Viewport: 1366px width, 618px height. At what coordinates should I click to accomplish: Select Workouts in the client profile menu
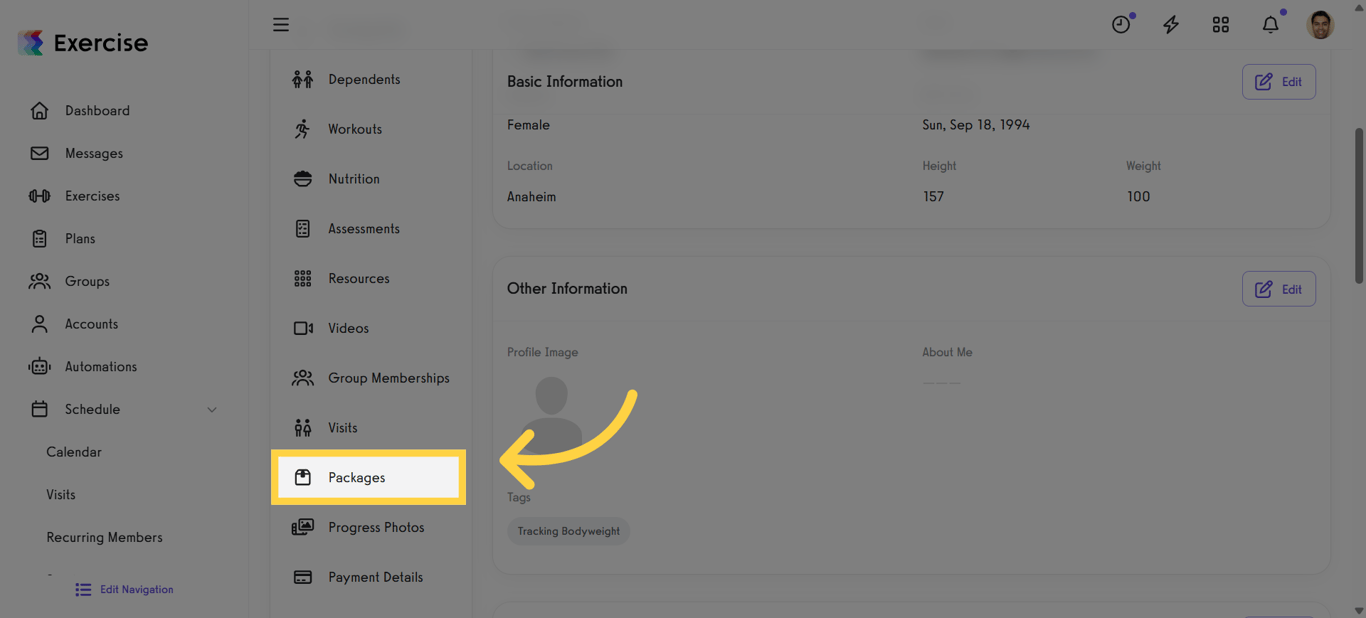(355, 128)
